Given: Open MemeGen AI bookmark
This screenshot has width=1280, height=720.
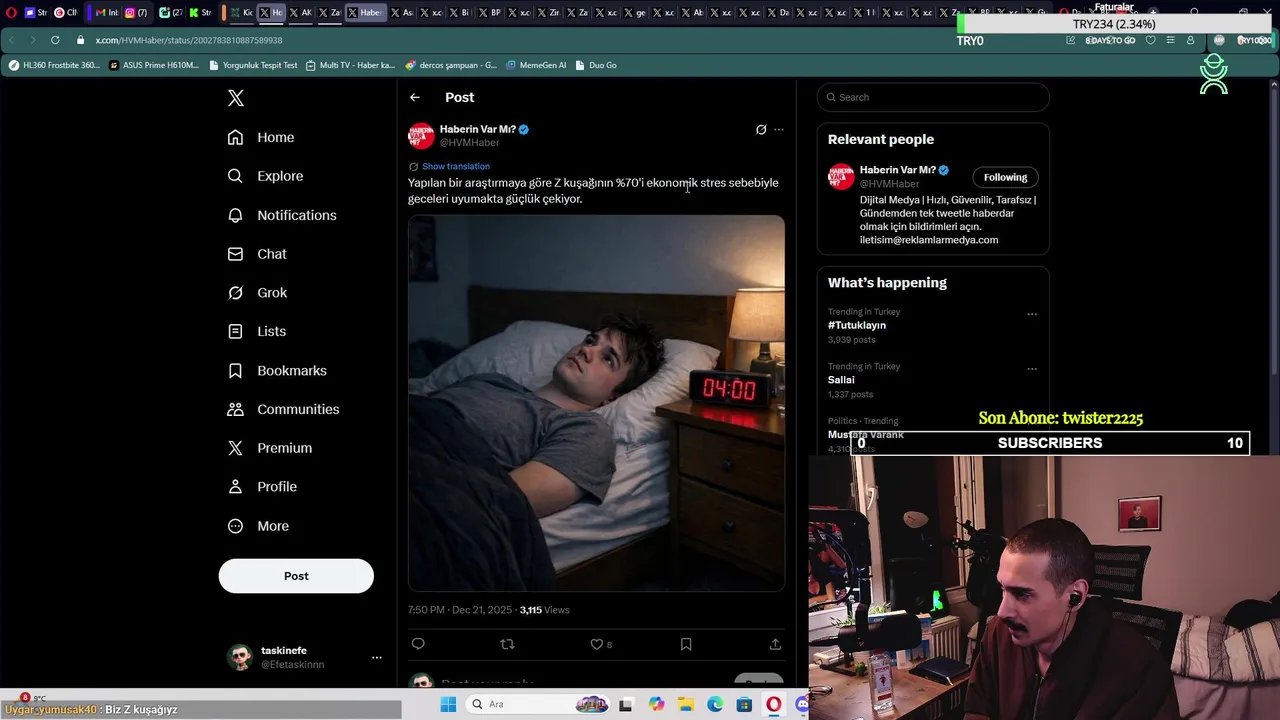Looking at the screenshot, I should (x=536, y=65).
